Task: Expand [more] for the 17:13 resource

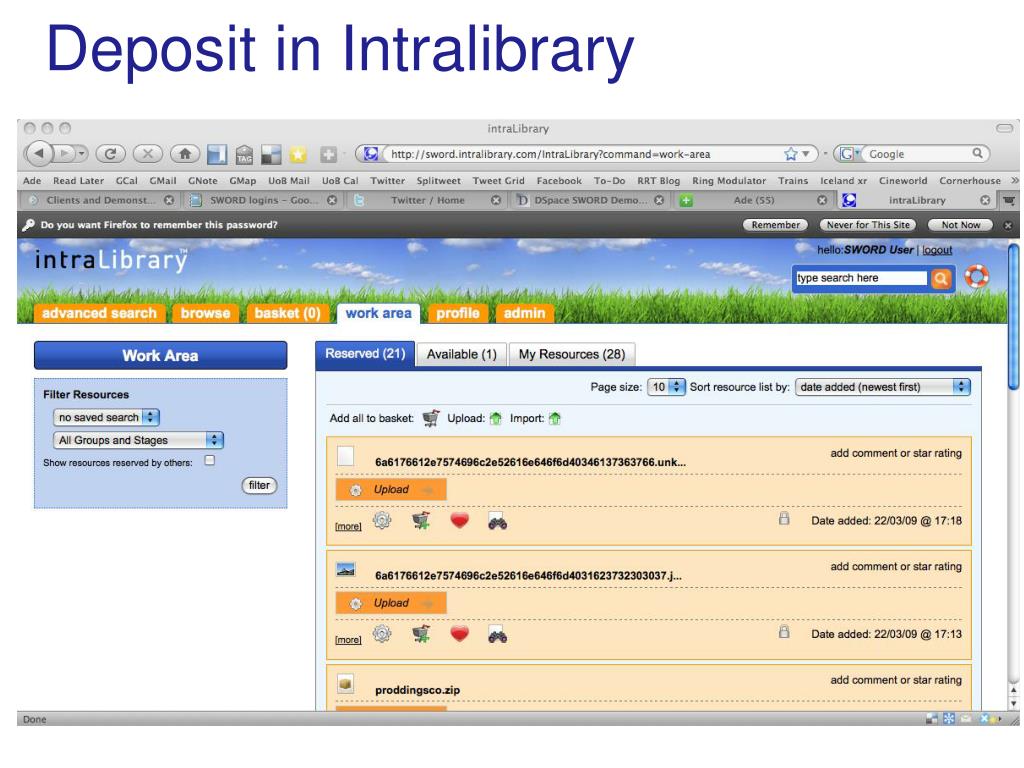Action: pyautogui.click(x=348, y=640)
